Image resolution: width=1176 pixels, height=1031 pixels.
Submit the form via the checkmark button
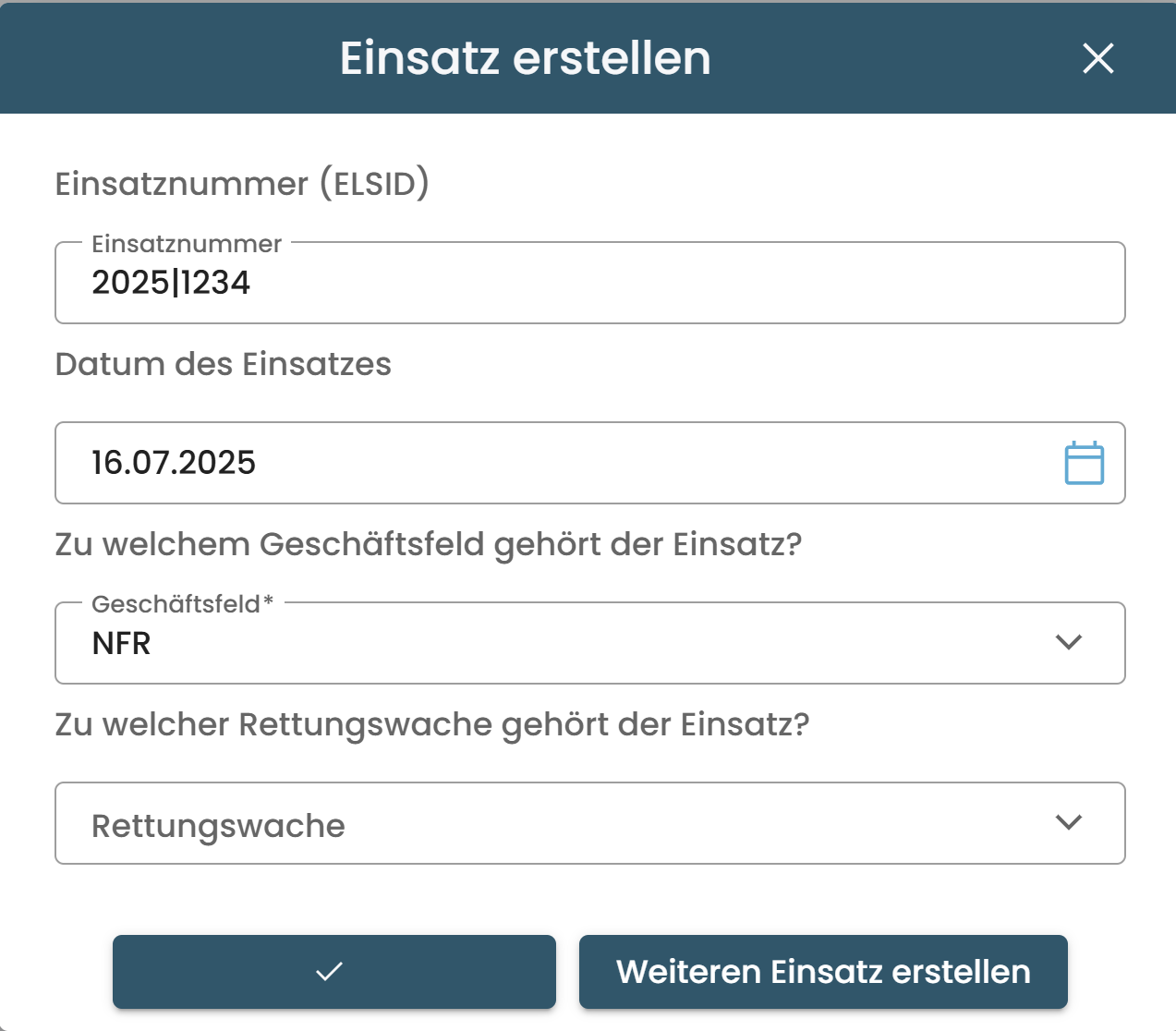333,971
